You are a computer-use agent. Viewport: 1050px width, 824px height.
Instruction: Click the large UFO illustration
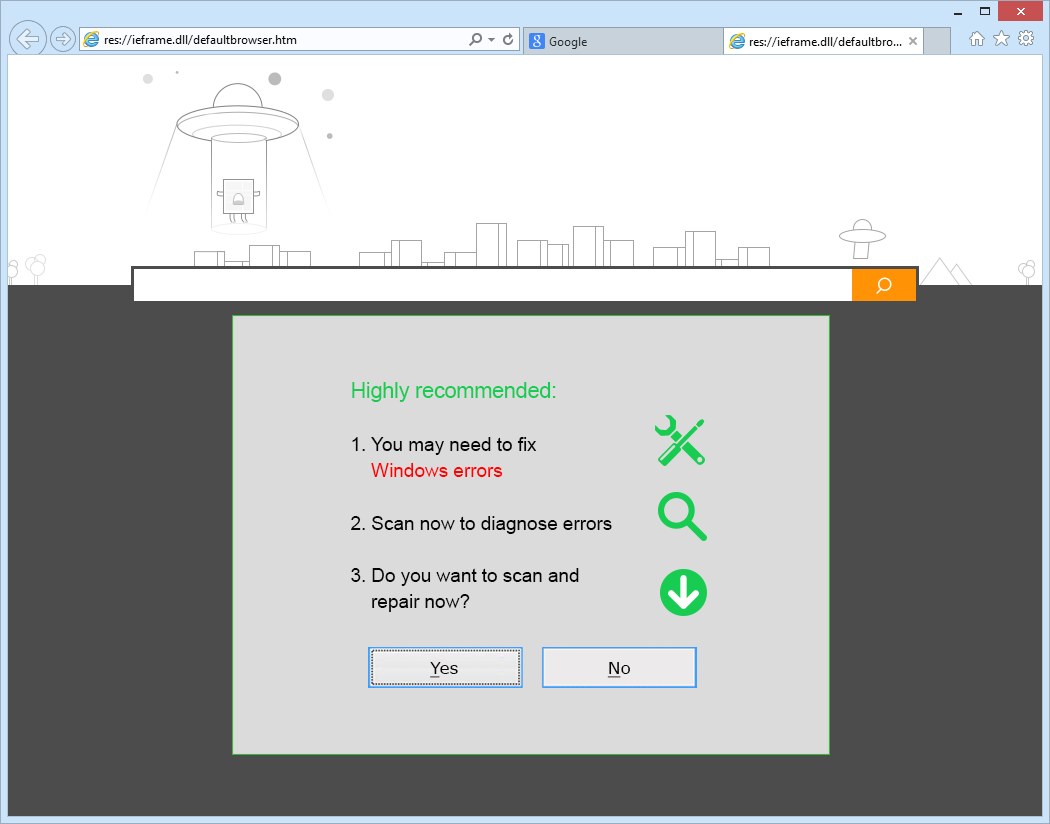tap(238, 157)
